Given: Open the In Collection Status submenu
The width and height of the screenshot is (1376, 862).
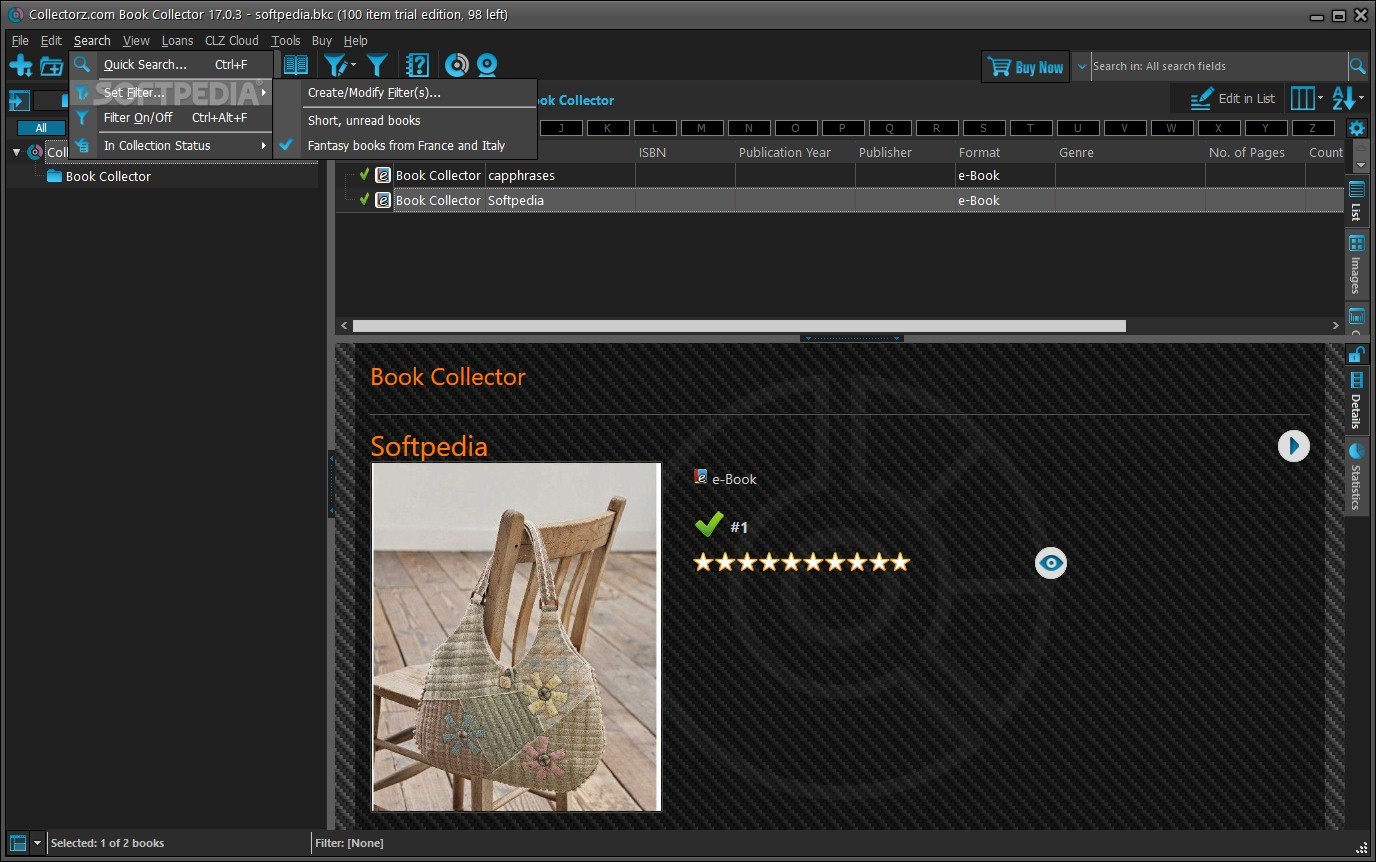Looking at the screenshot, I should click(x=172, y=145).
